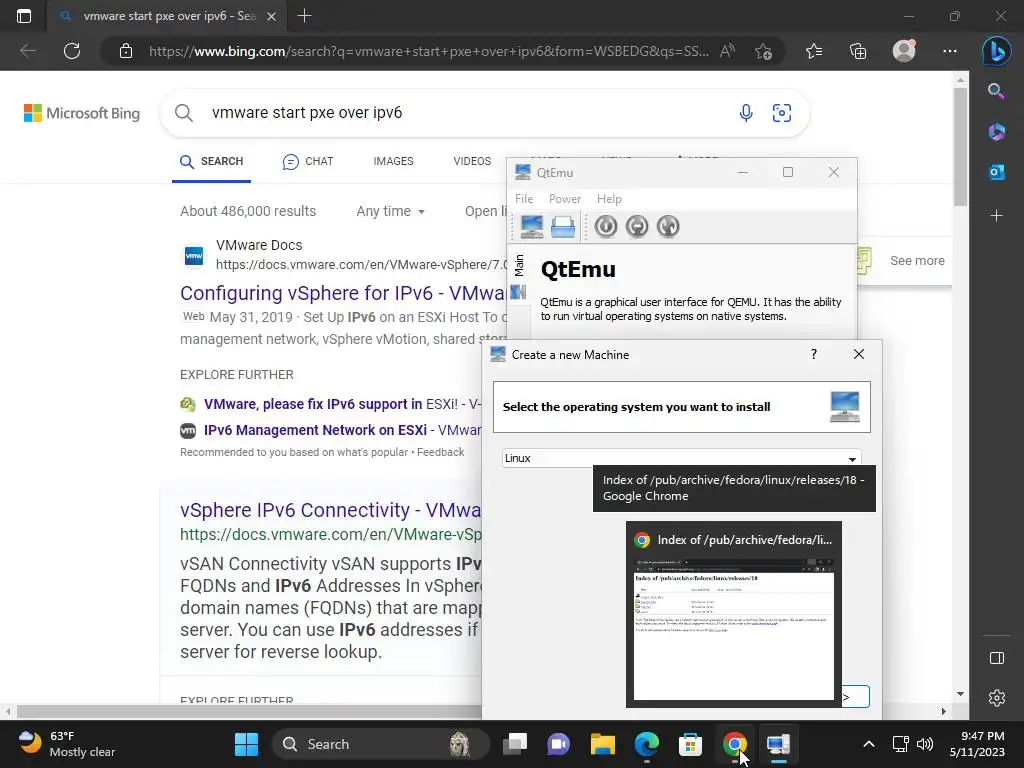Open vSphere IPv6 Connectivity result link
This screenshot has width=1024, height=768.
330,510
